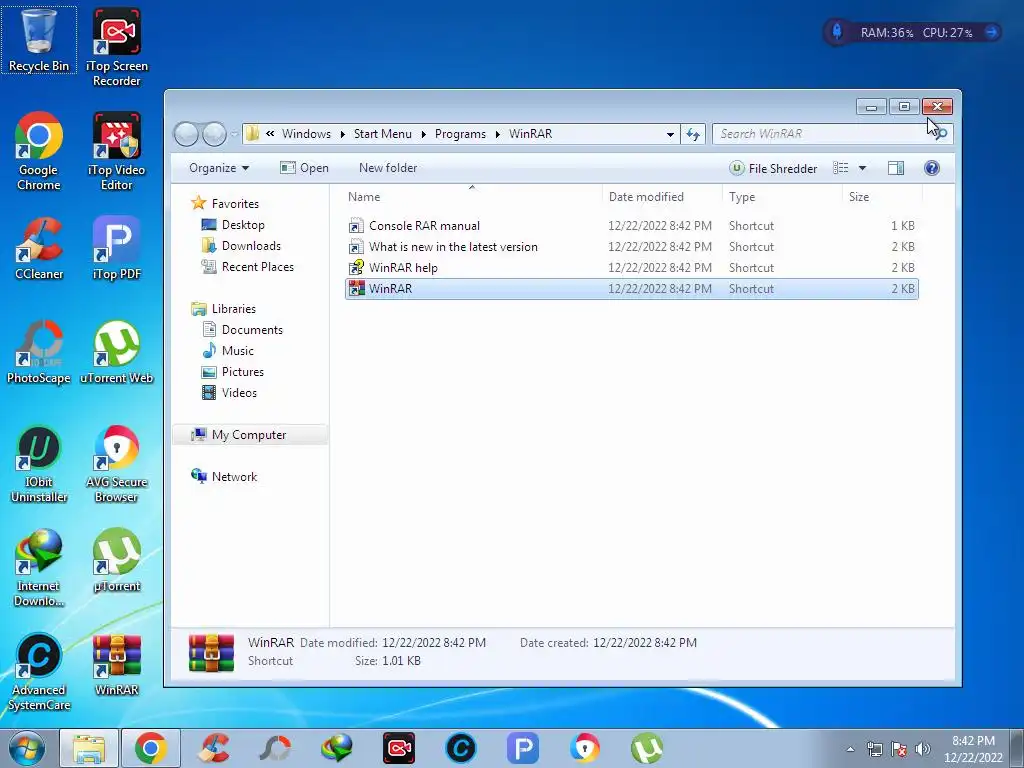1024x768 pixels.
Task: Expand arrow after Programs in breadcrumb
Action: coord(498,135)
